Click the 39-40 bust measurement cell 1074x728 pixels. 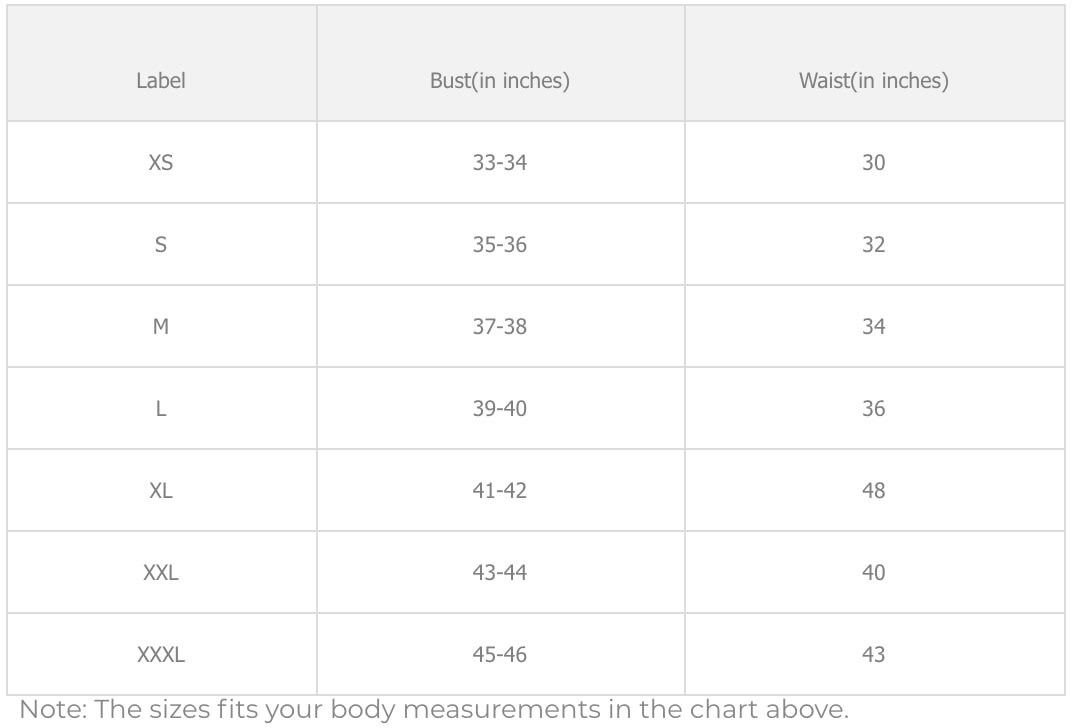click(x=500, y=409)
